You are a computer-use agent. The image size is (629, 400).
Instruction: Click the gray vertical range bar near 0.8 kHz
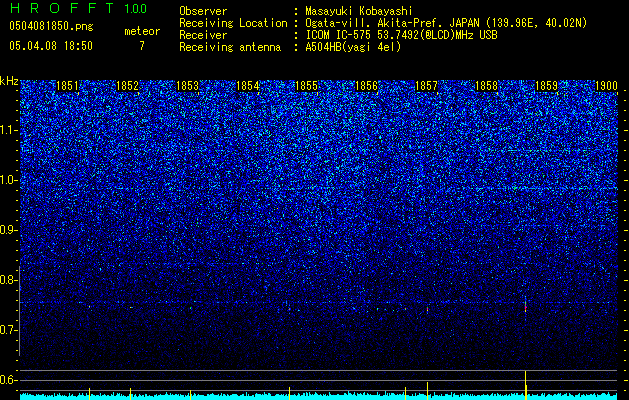coord(19,311)
